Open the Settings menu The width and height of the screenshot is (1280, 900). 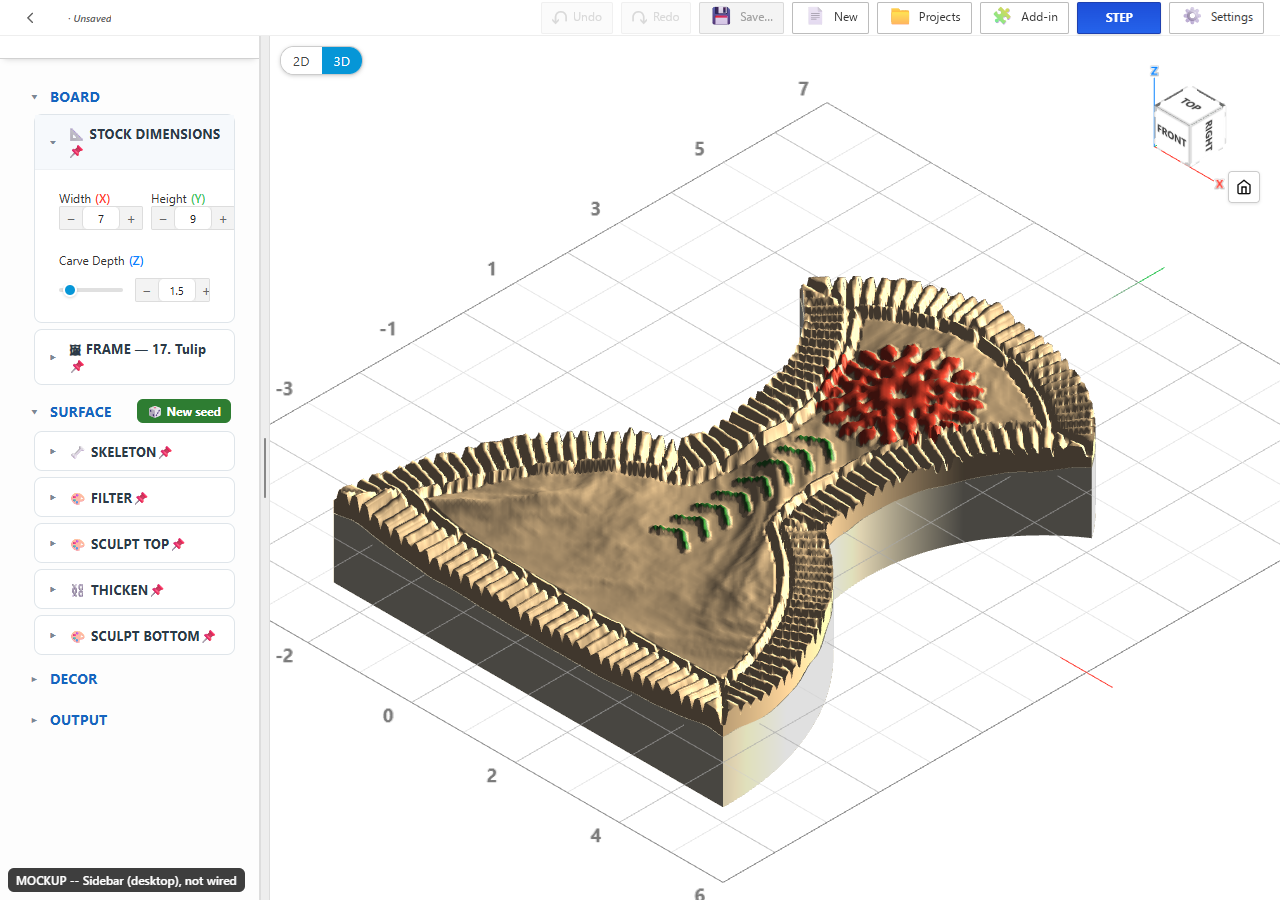(1217, 18)
